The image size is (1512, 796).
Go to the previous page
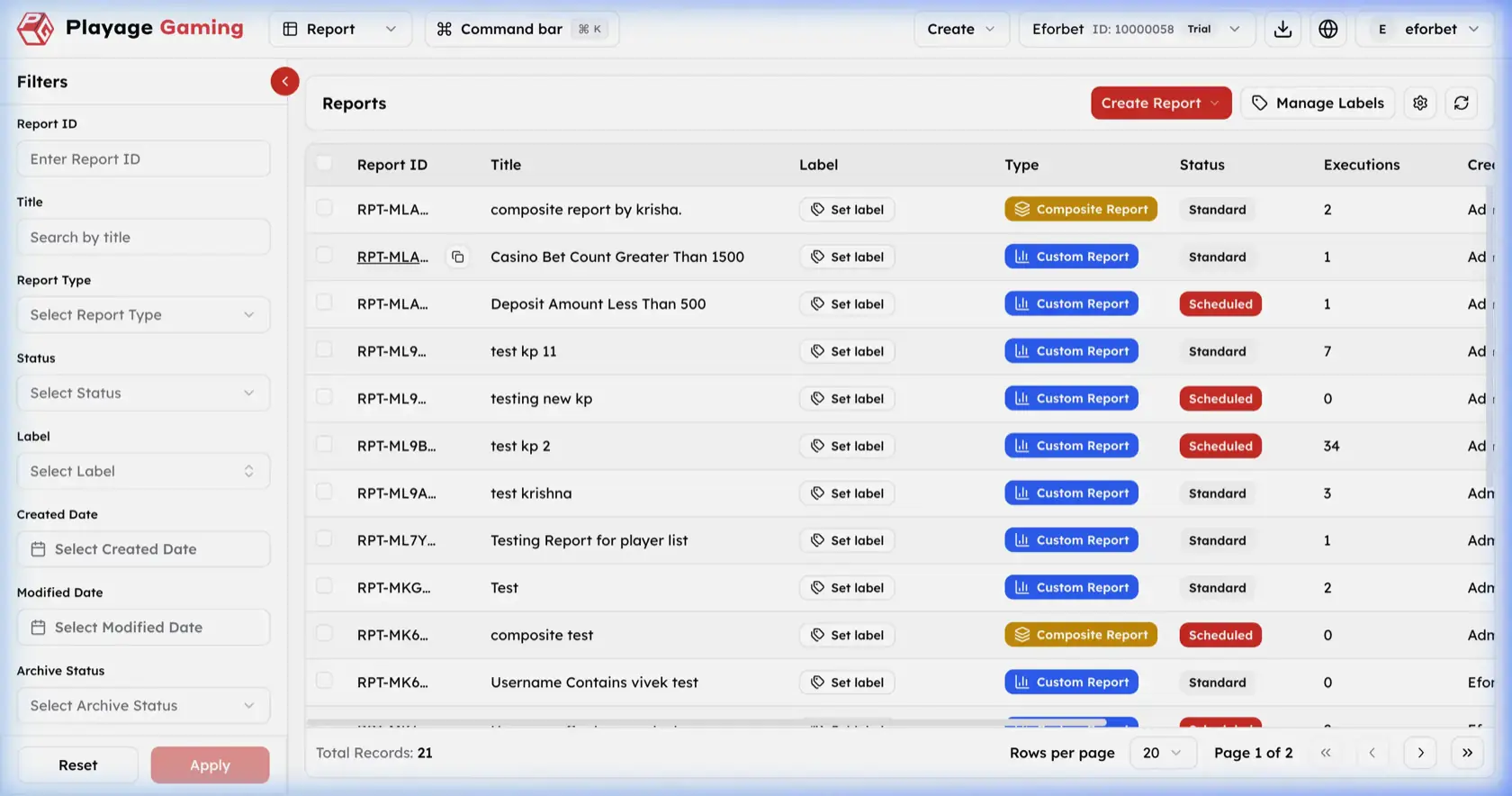coord(1372,753)
